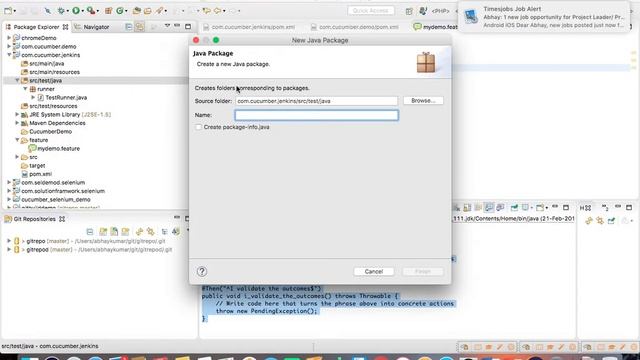Screen dimensions: 640x360
Task: Click Create new Git repository icon
Action: pos(125,232)
